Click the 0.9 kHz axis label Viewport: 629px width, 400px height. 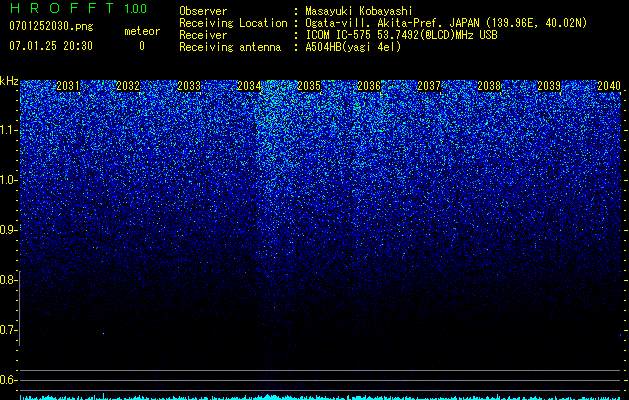point(8,230)
